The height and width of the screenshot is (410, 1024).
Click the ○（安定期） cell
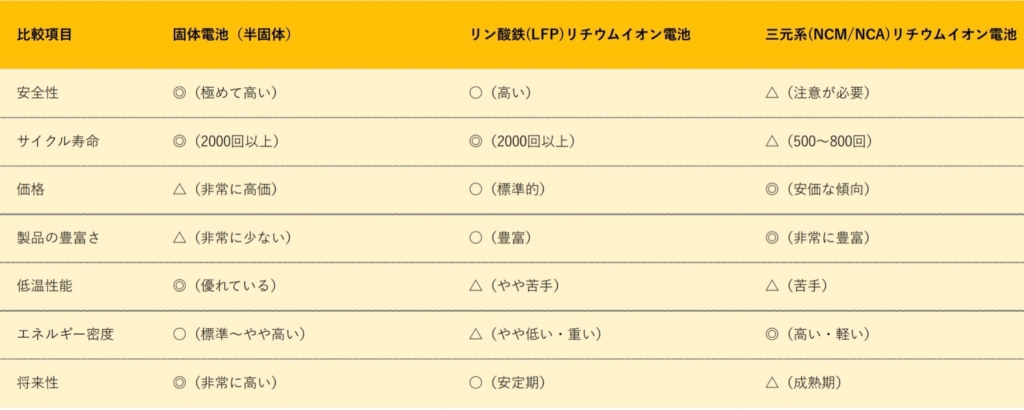508,383
